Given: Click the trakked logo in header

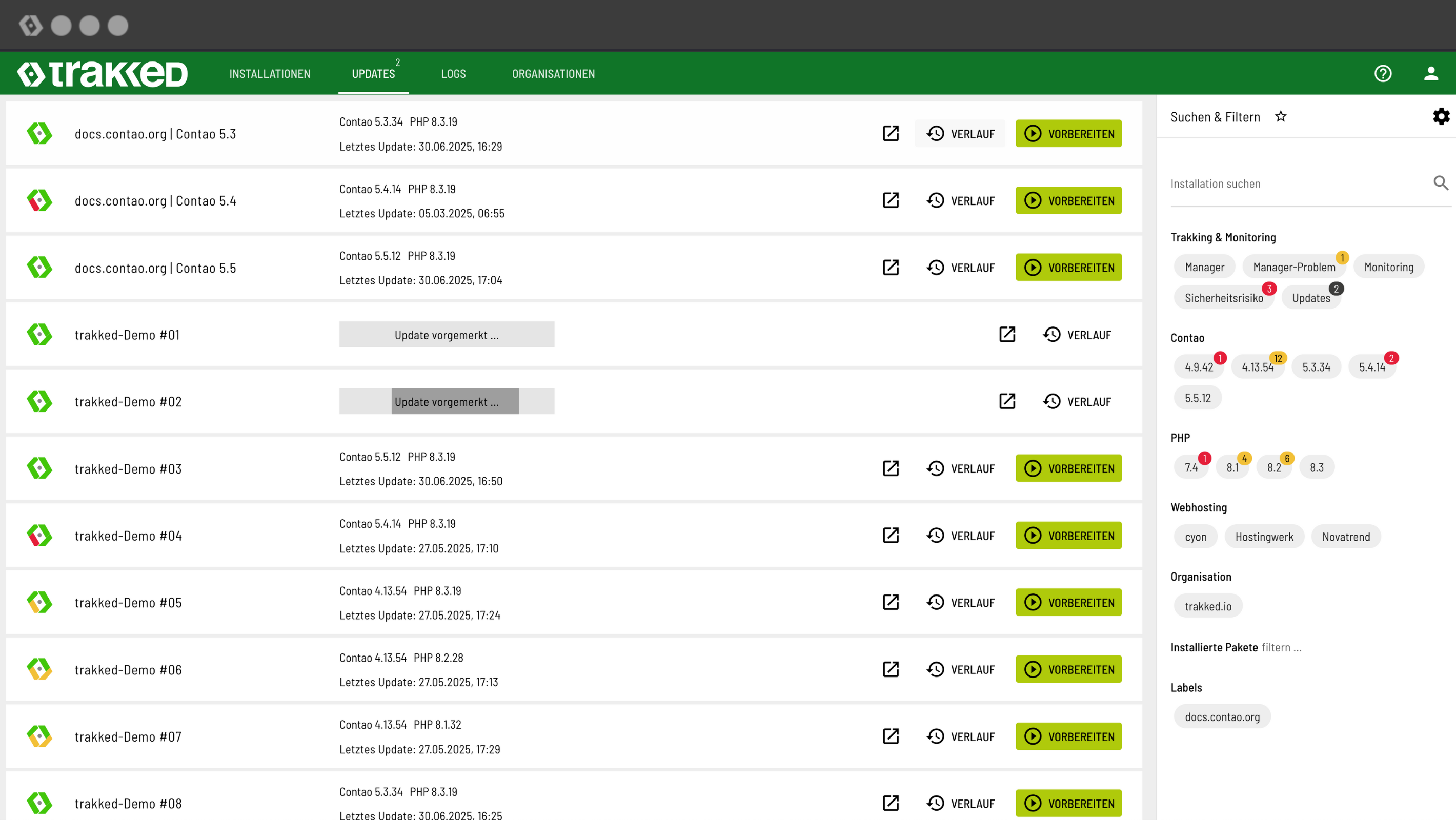Looking at the screenshot, I should click(x=103, y=74).
